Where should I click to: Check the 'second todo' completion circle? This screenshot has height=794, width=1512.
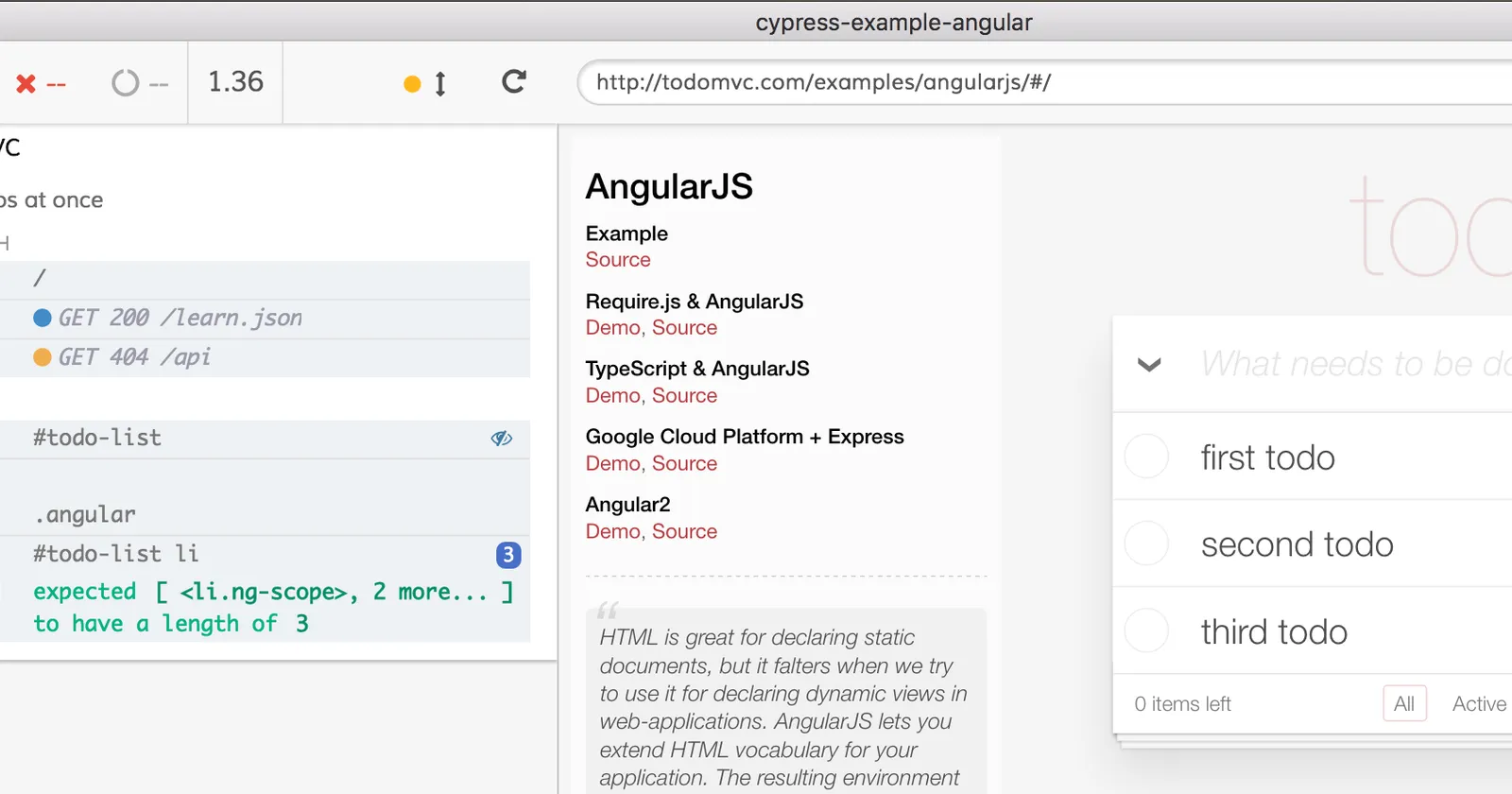[x=1146, y=544]
